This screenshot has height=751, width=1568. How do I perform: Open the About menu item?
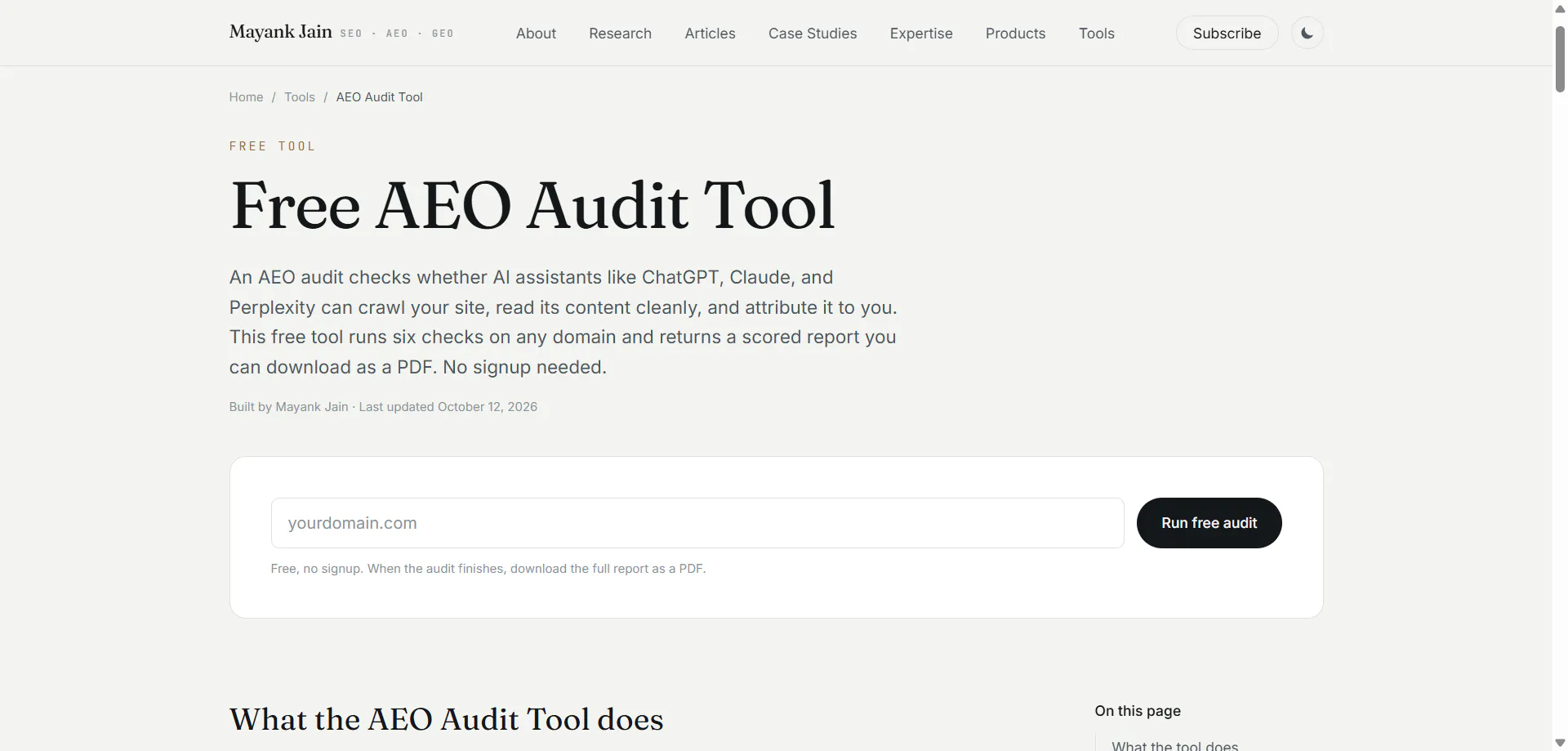[536, 34]
